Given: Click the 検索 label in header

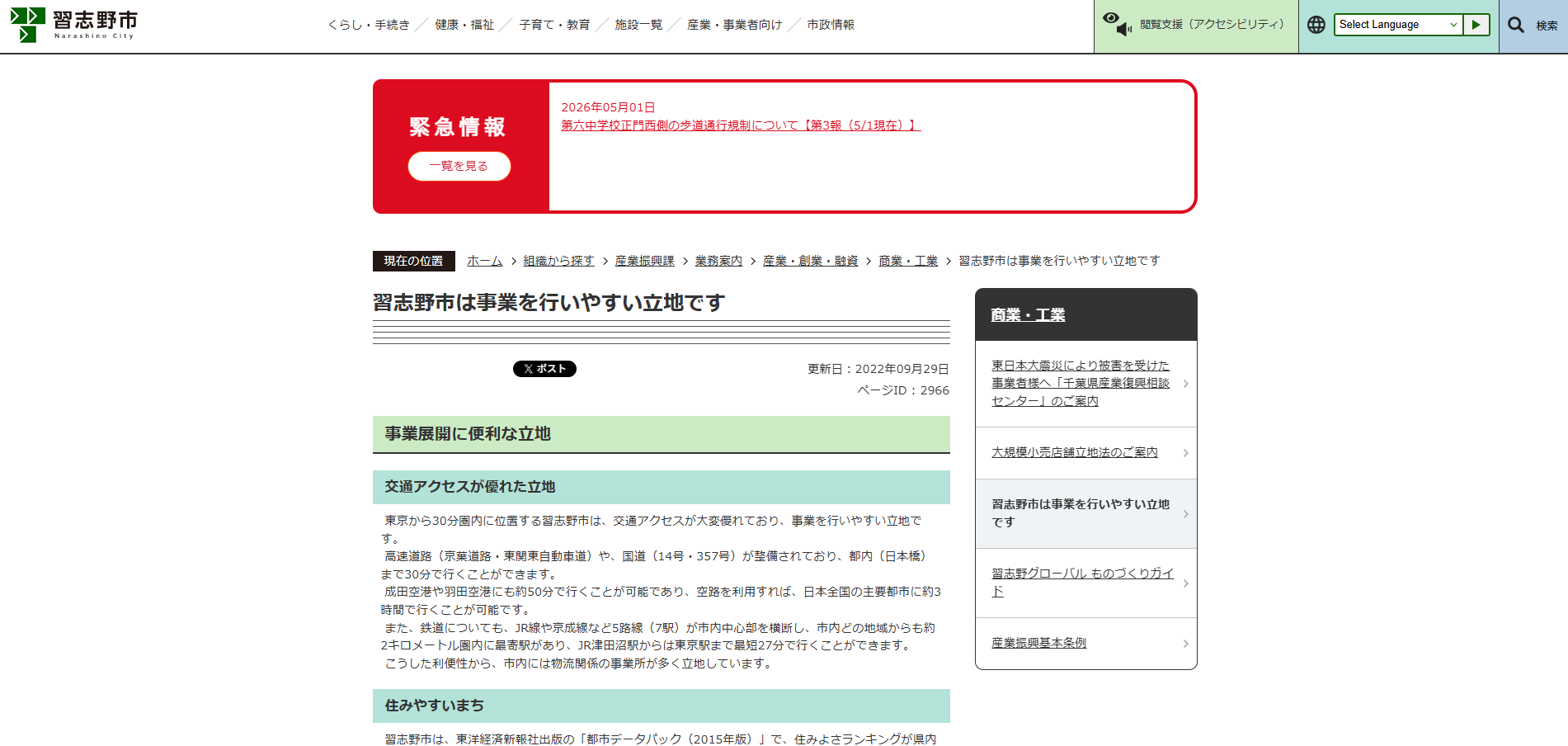Looking at the screenshot, I should (x=1547, y=26).
